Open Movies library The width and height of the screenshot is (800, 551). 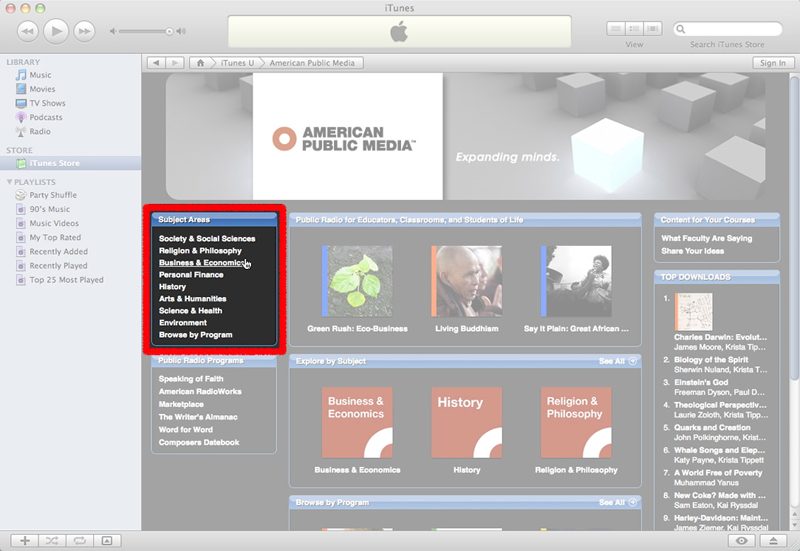click(42, 89)
